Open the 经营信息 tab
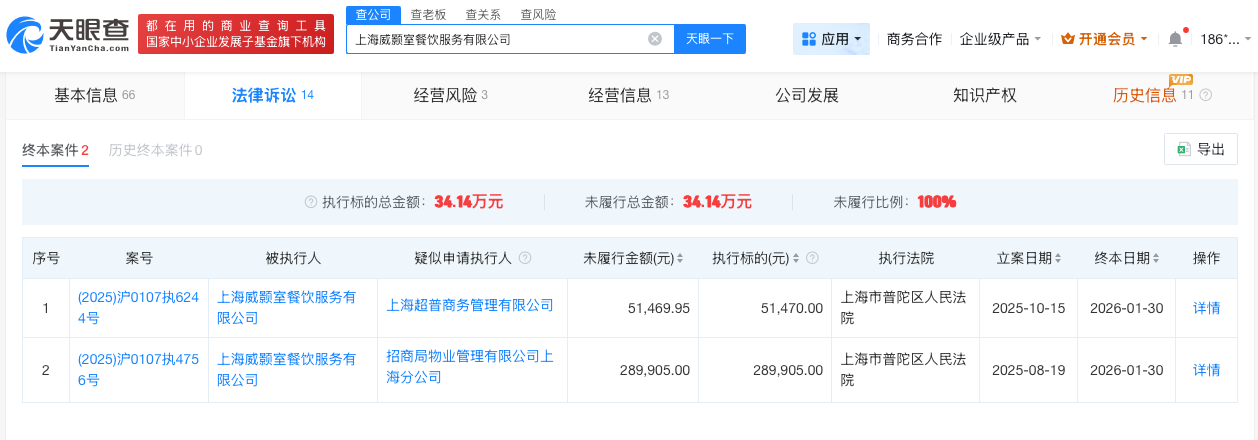1258x440 pixels. coord(629,95)
